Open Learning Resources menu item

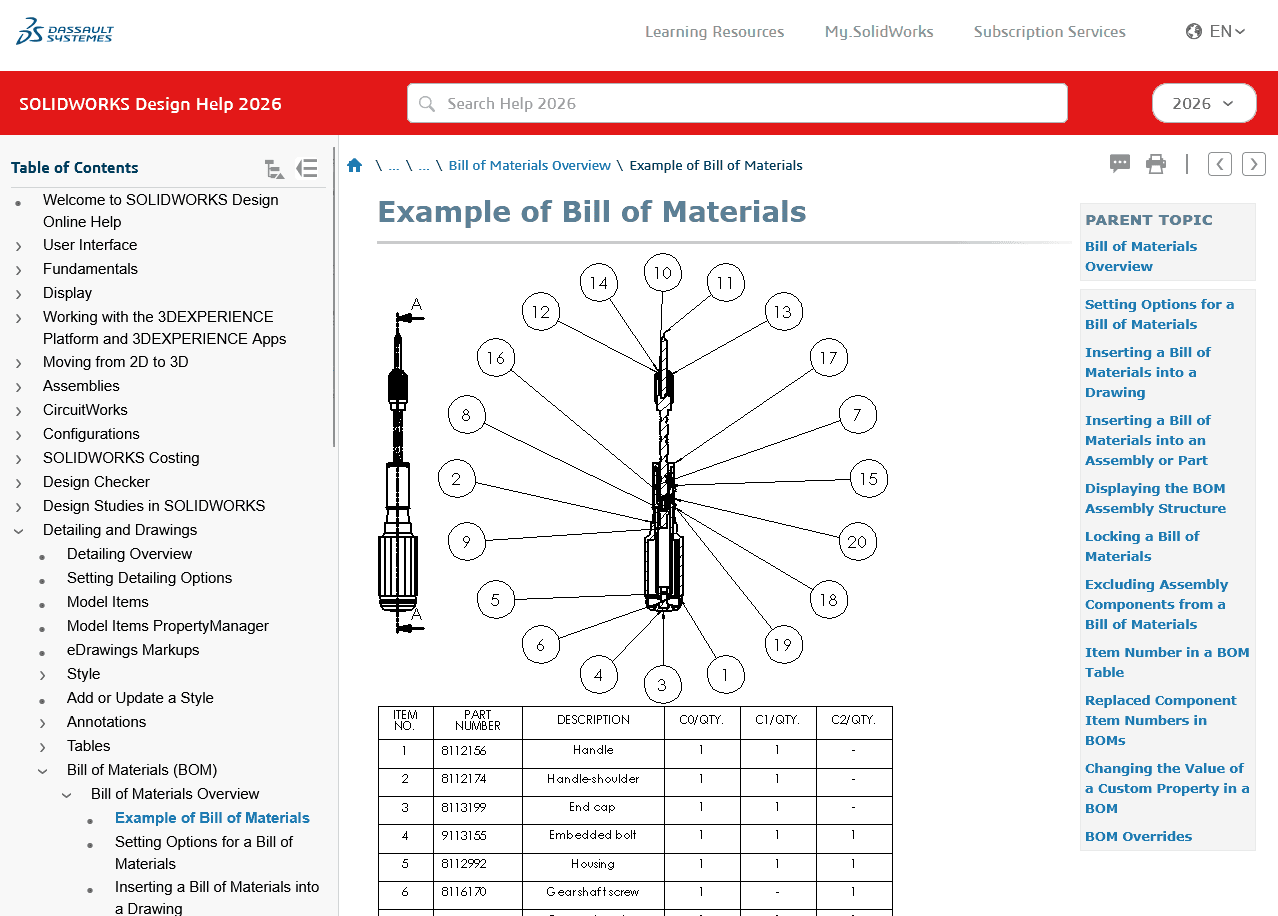714,32
